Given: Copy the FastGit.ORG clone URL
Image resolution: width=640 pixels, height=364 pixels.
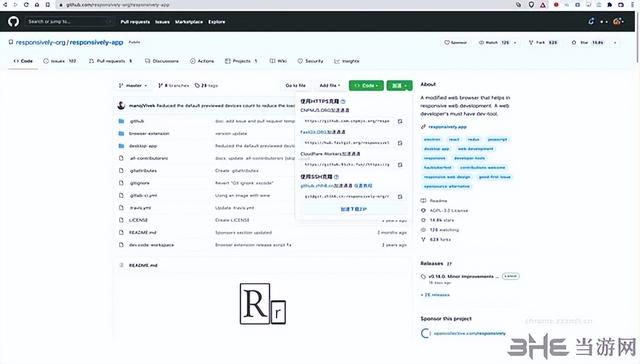Looking at the screenshot, I should tap(400, 143).
